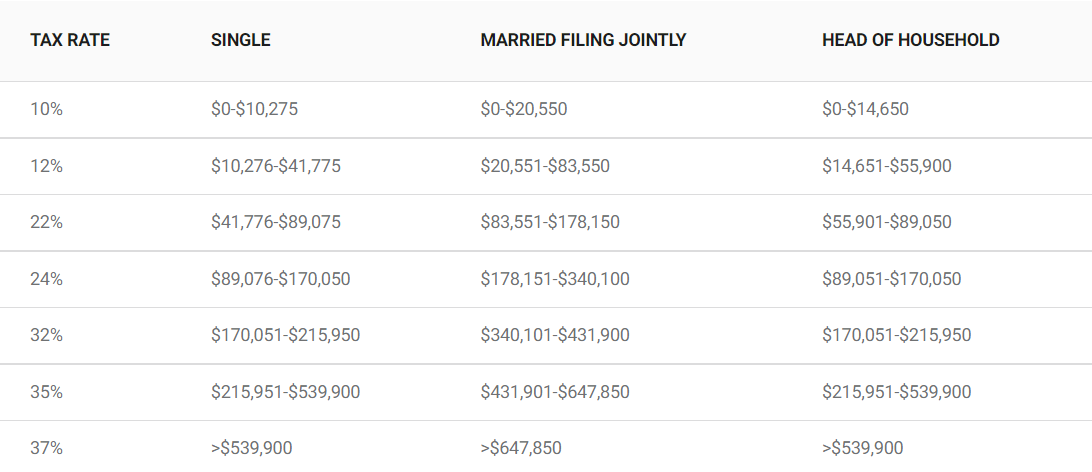Click the $178,151-$340,100 married jointly cell
This screenshot has width=1092, height=472.
coord(555,279)
